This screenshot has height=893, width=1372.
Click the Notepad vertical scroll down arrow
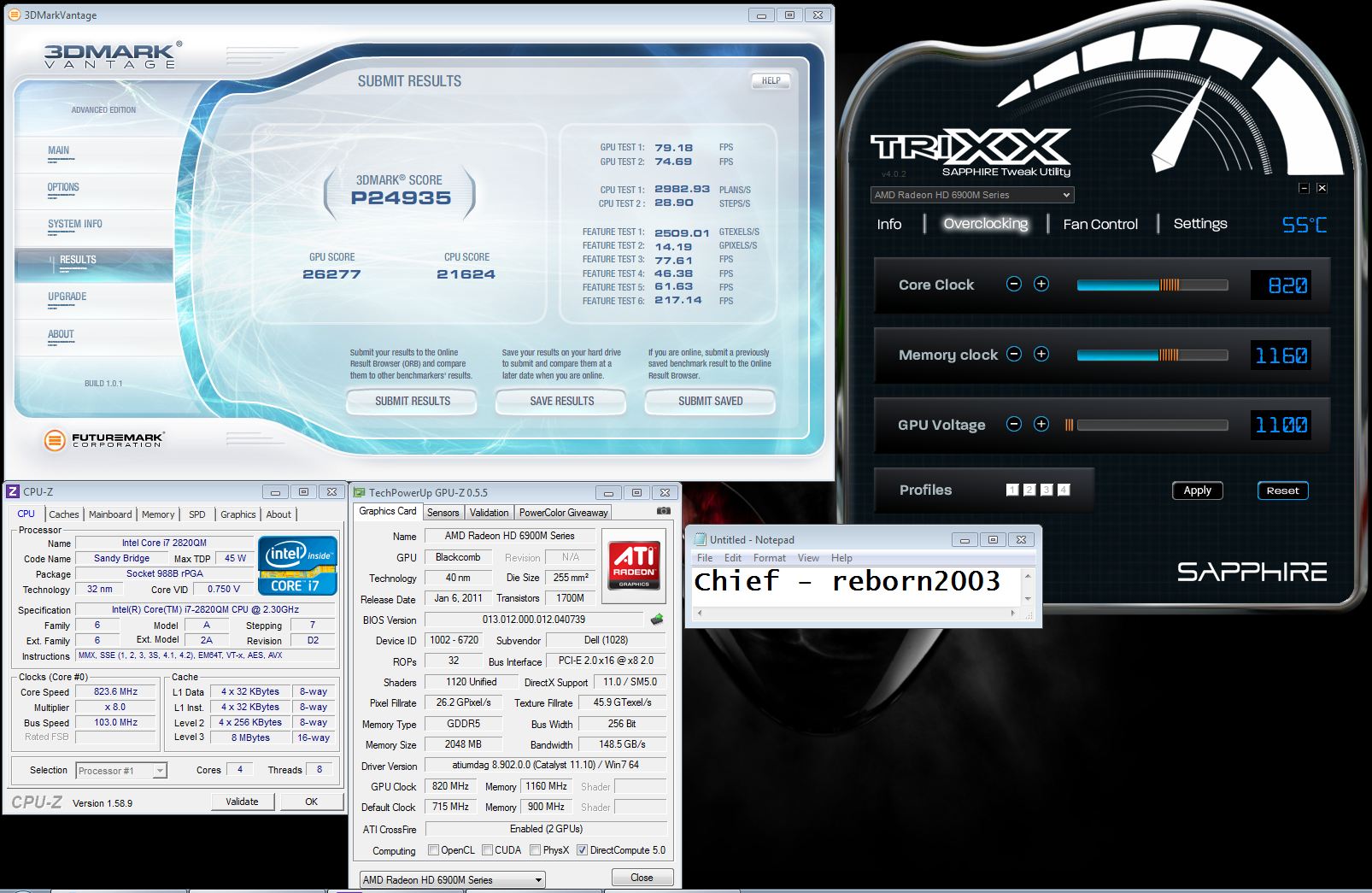[1028, 598]
